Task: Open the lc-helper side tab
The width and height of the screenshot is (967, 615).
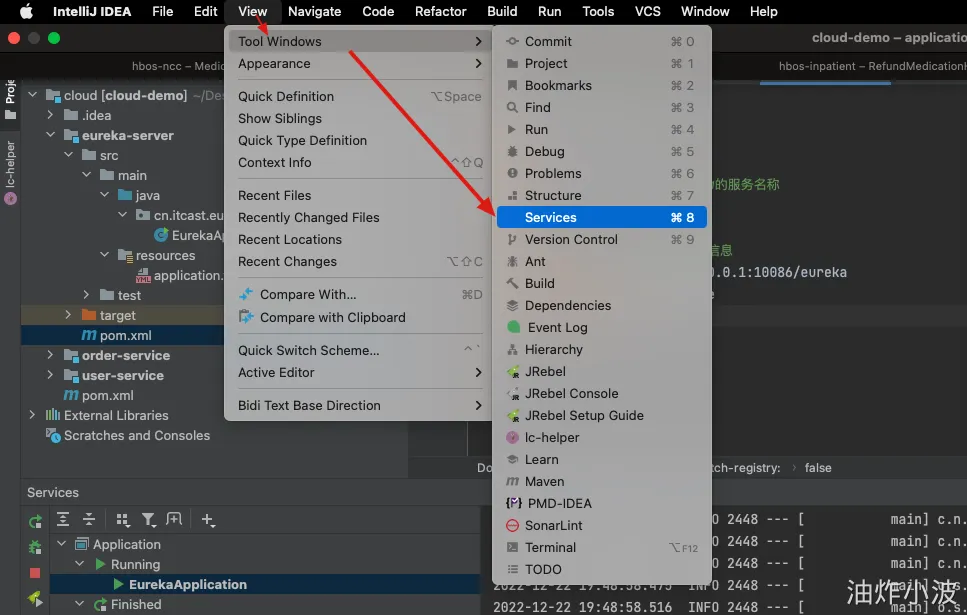Action: (x=10, y=172)
